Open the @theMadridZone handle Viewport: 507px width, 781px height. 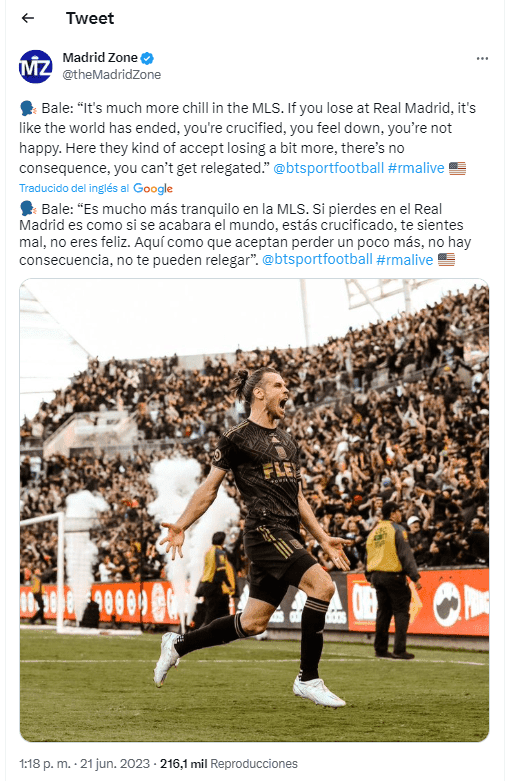click(112, 75)
